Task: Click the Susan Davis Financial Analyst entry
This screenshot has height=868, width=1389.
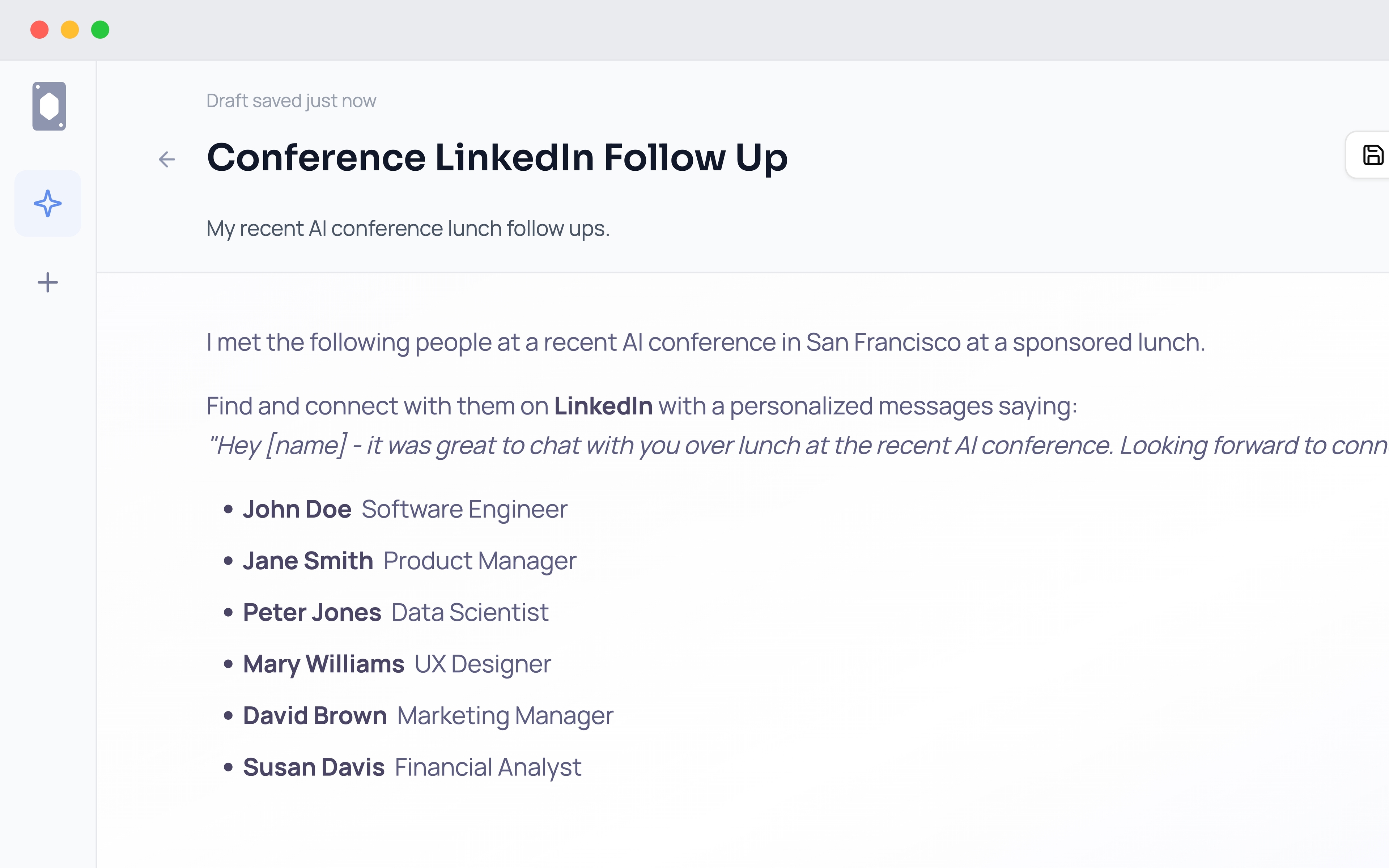Action: point(412,767)
